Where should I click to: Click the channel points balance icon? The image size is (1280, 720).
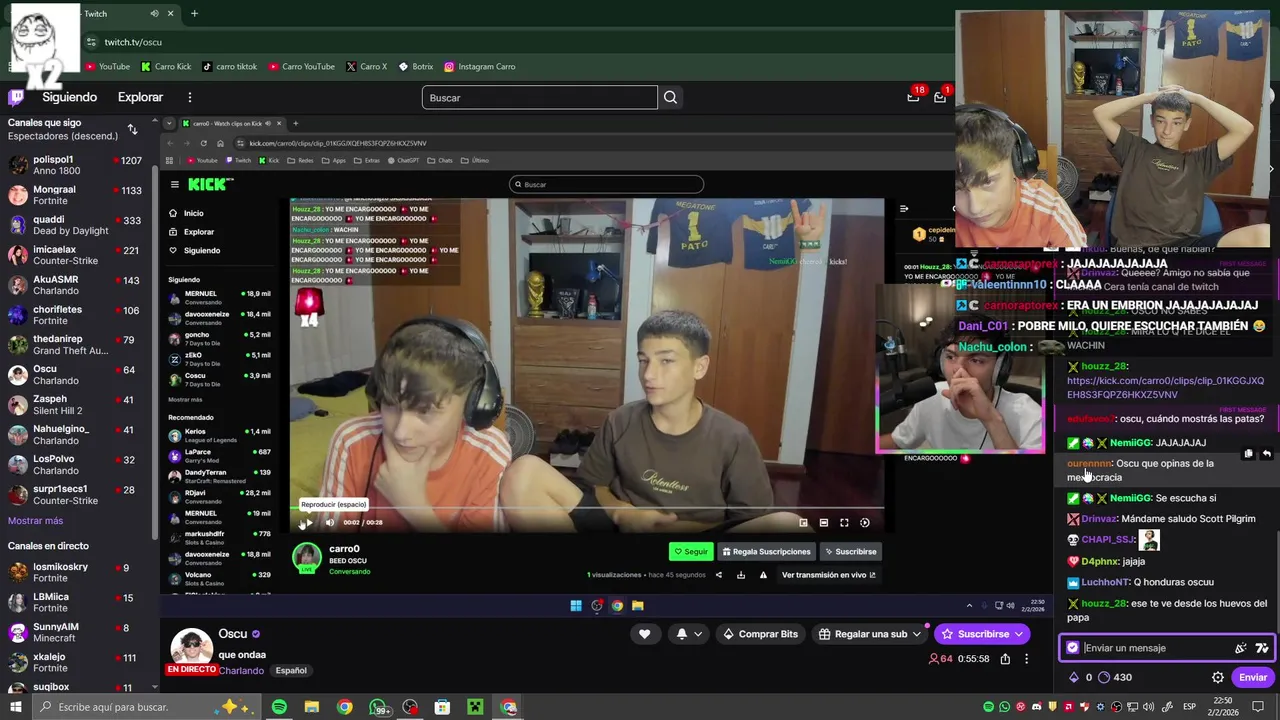pyautogui.click(x=1104, y=677)
